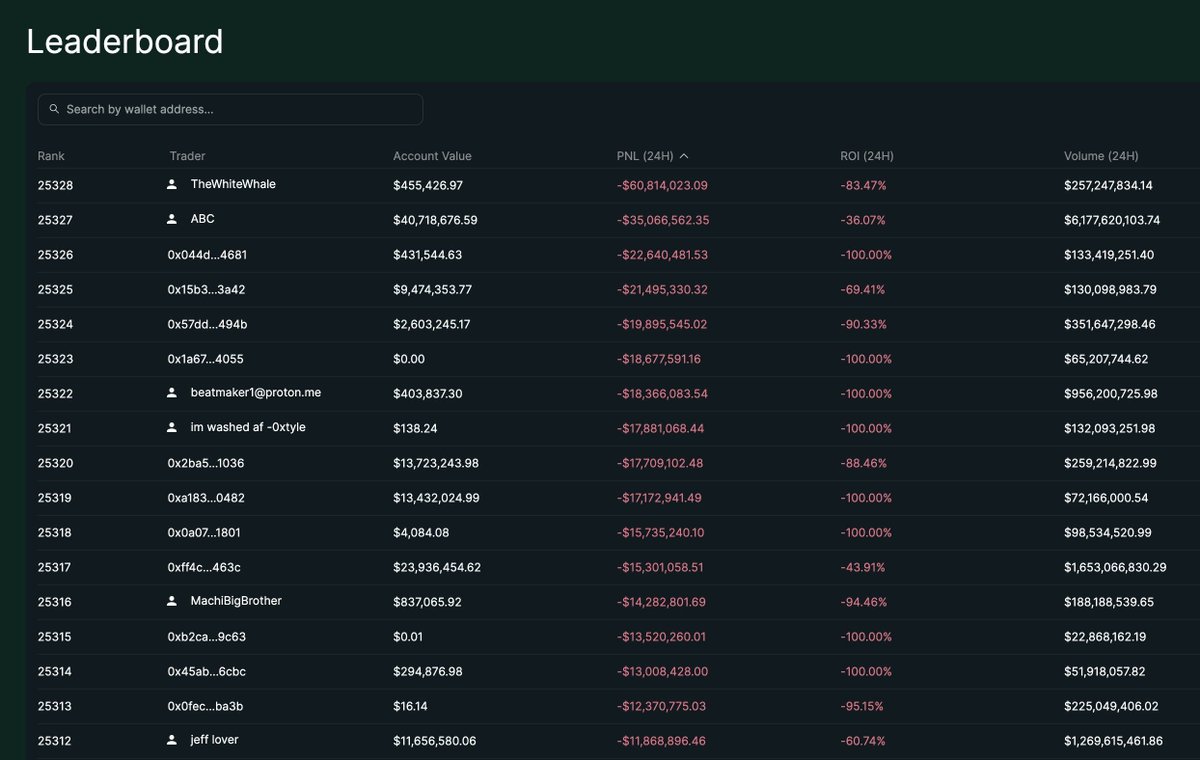Open MachiBigBrother trader profile
The height and width of the screenshot is (760, 1200).
(235, 601)
